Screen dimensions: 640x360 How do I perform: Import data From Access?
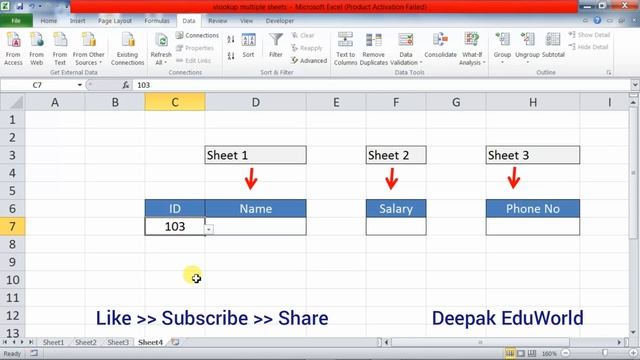[13, 49]
